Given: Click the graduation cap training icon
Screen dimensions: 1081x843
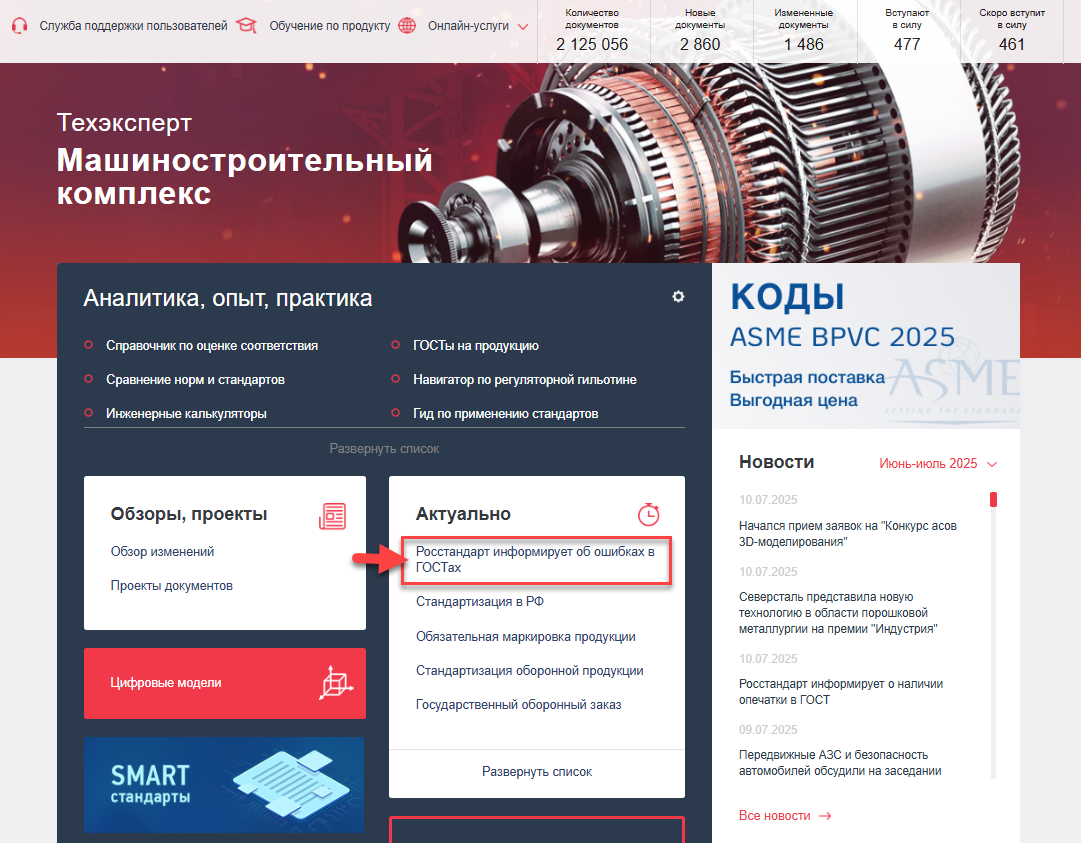Looking at the screenshot, I should pyautogui.click(x=246, y=26).
